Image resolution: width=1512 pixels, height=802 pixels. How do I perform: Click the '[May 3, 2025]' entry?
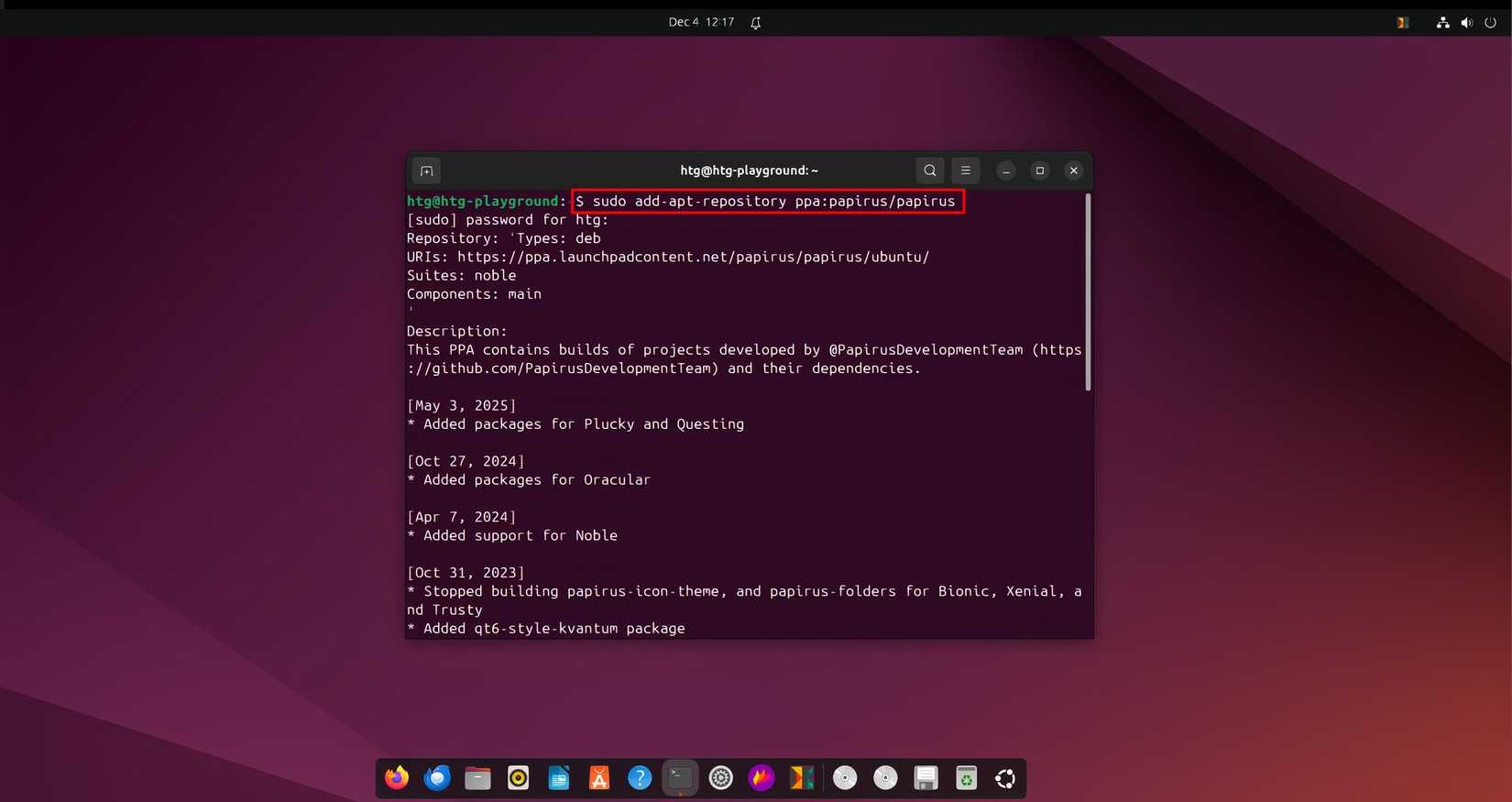point(462,405)
